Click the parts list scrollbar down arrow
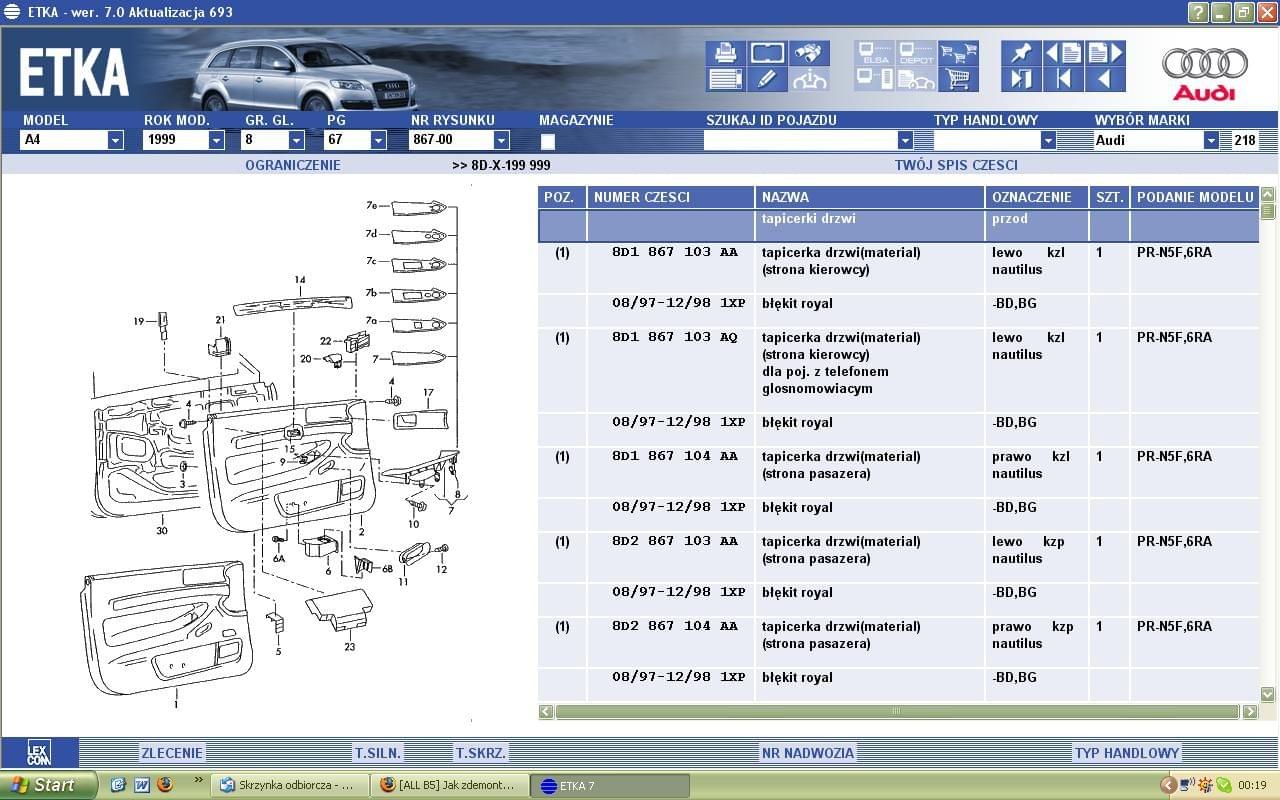Viewport: 1280px width, 800px height. coord(1268,694)
